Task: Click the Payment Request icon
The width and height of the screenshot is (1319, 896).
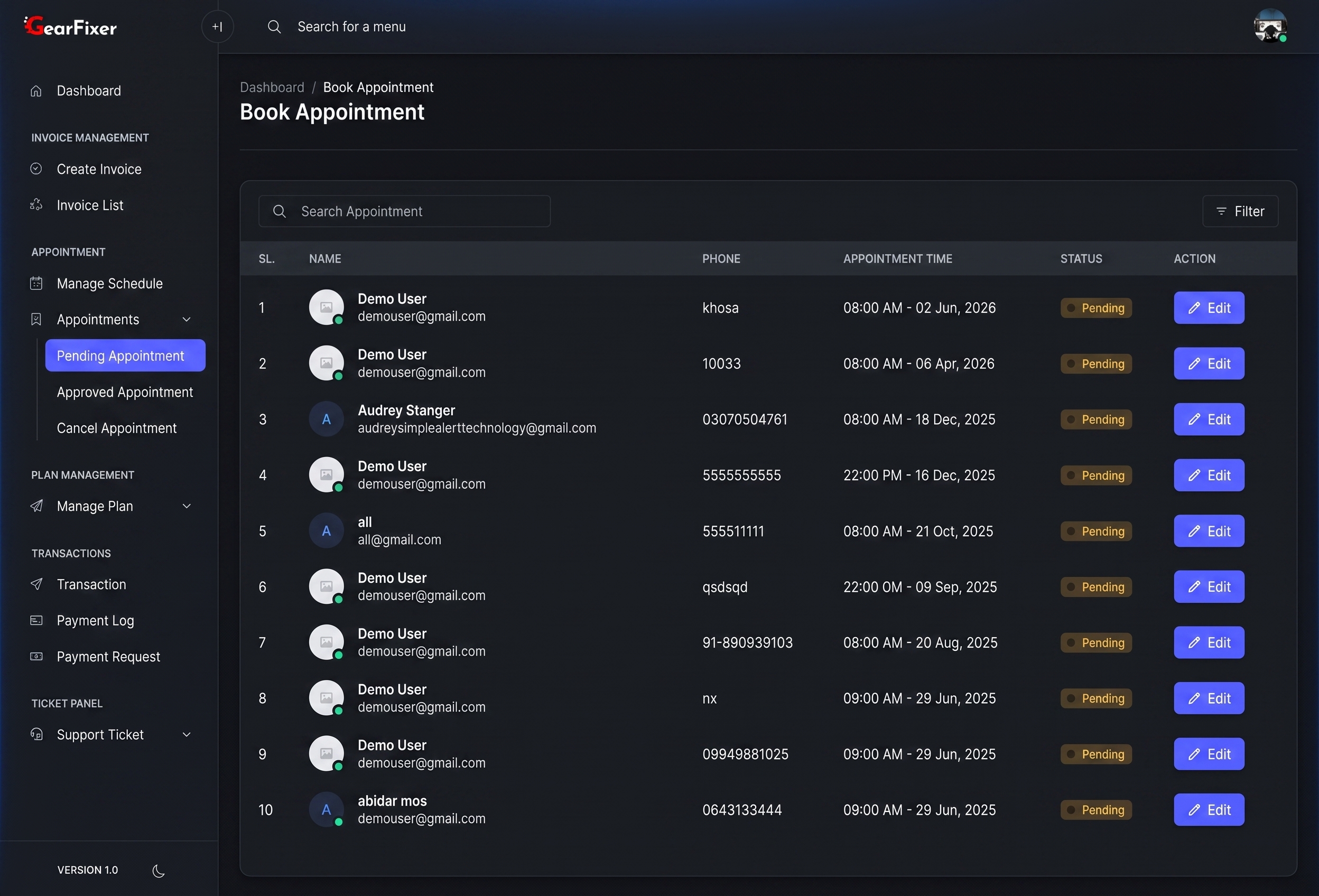Action: pos(36,657)
